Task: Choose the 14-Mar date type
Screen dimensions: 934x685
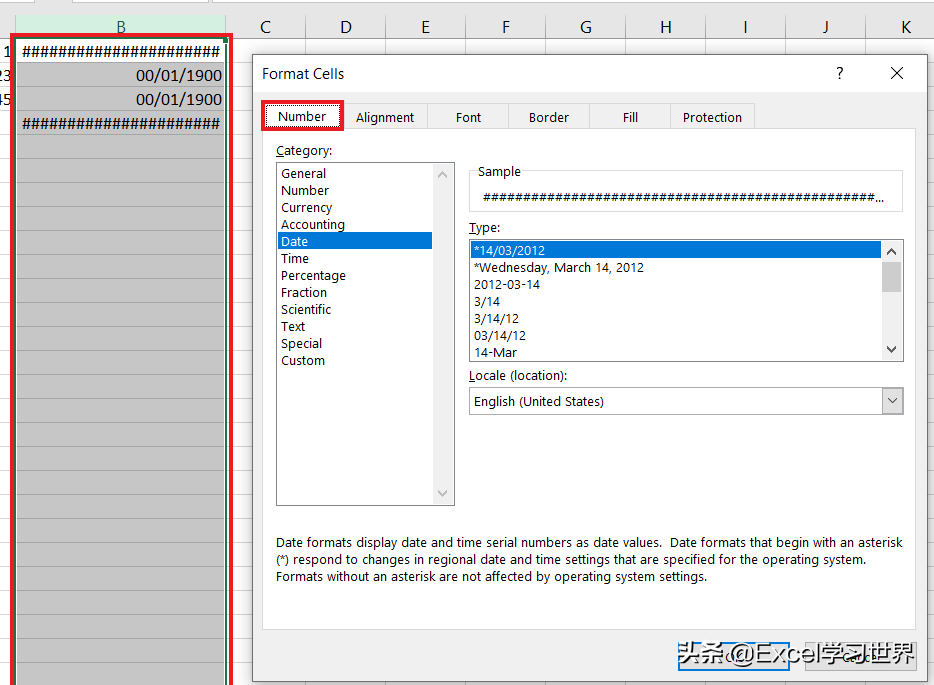Action: 675,352
